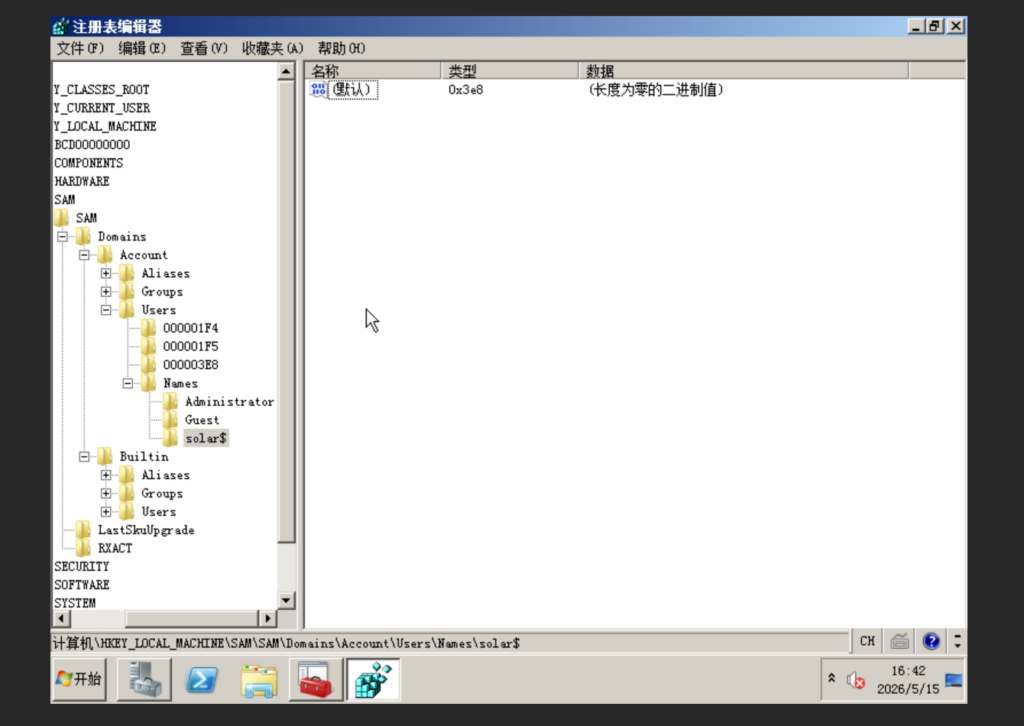Expand the Groups key under Builtin
This screenshot has width=1024, height=726.
106,494
